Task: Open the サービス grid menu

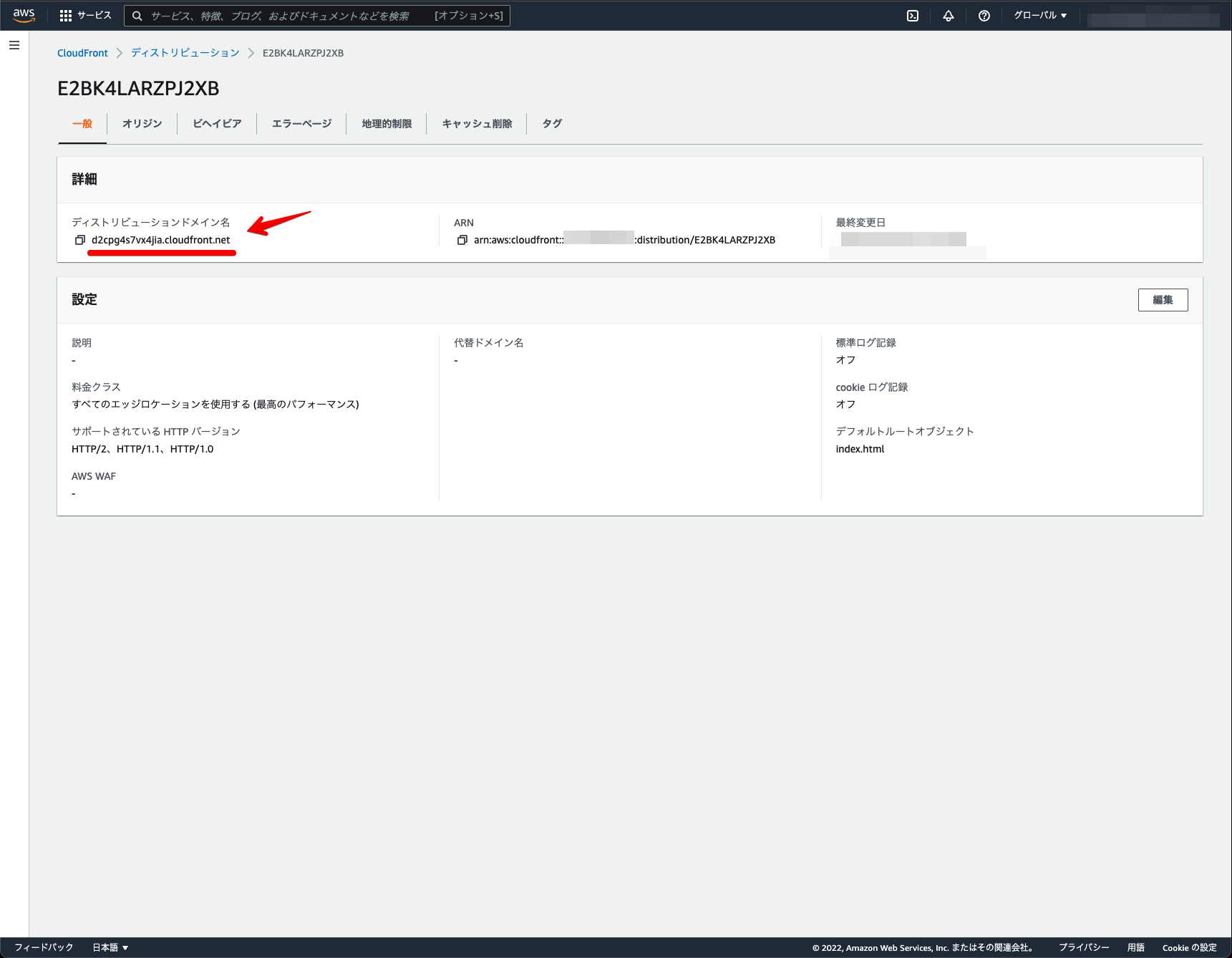Action: (x=85, y=15)
